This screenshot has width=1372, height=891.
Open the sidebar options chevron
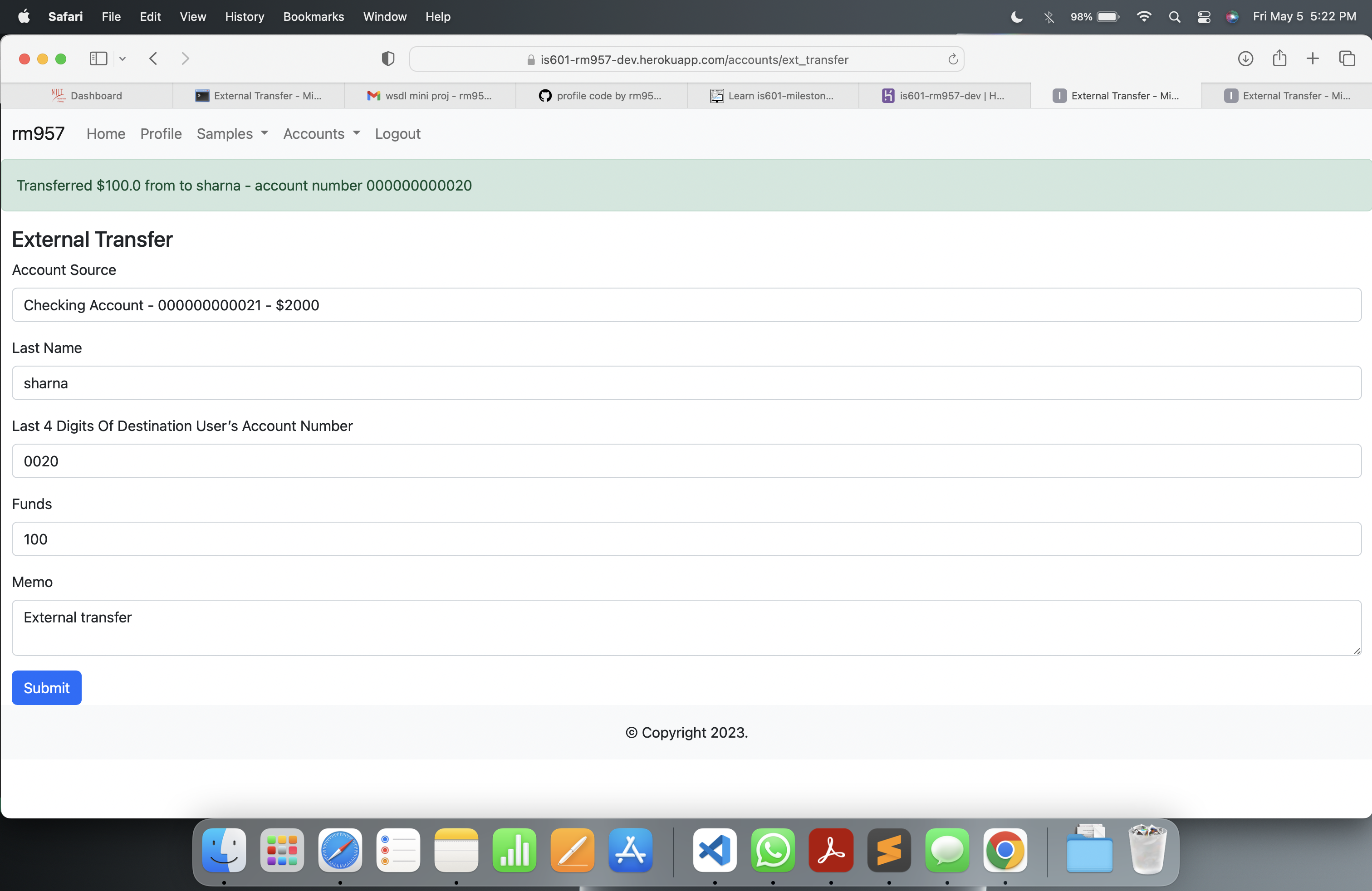tap(122, 58)
